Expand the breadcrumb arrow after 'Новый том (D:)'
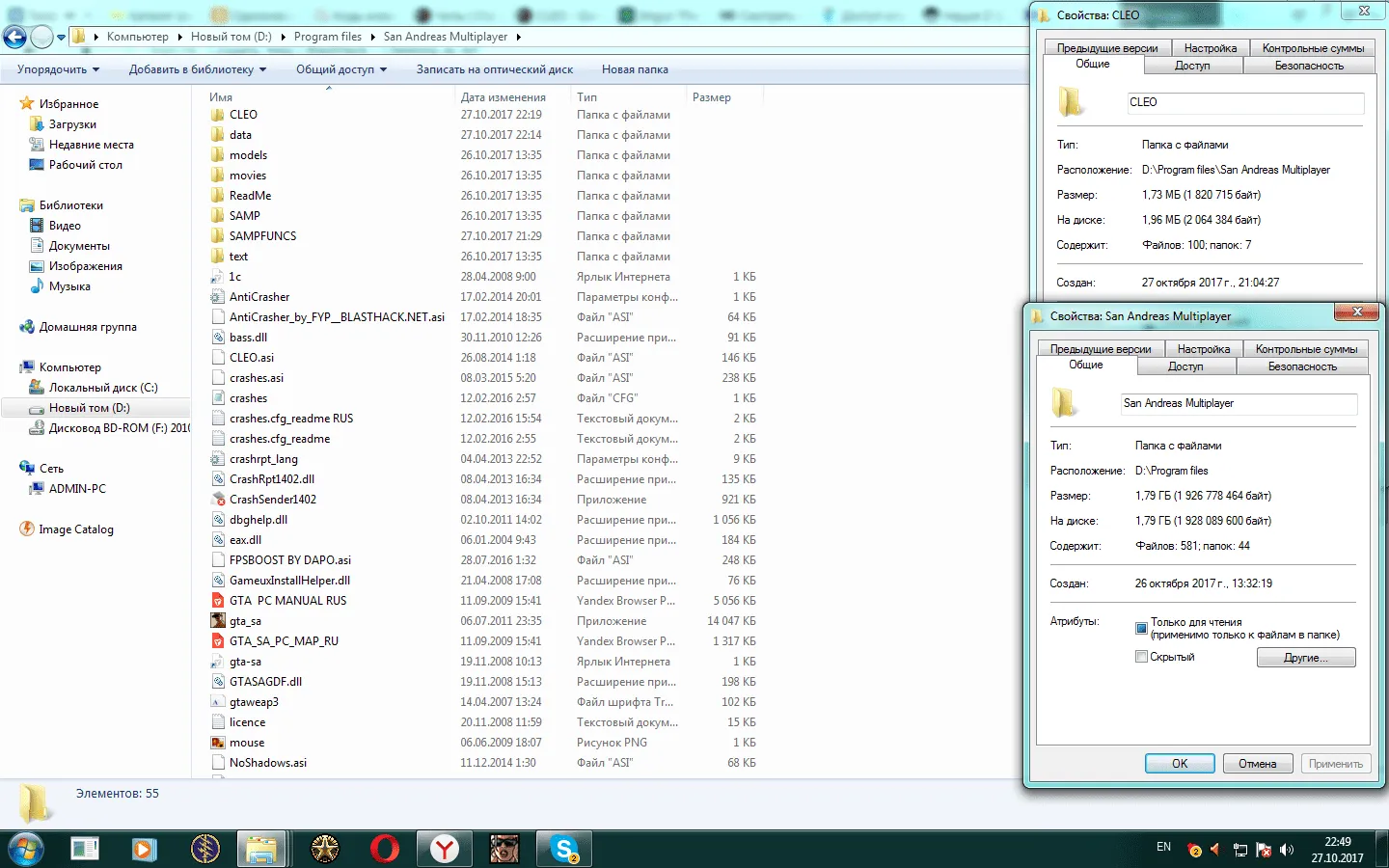Screen dimensions: 1389x868 click(284, 37)
